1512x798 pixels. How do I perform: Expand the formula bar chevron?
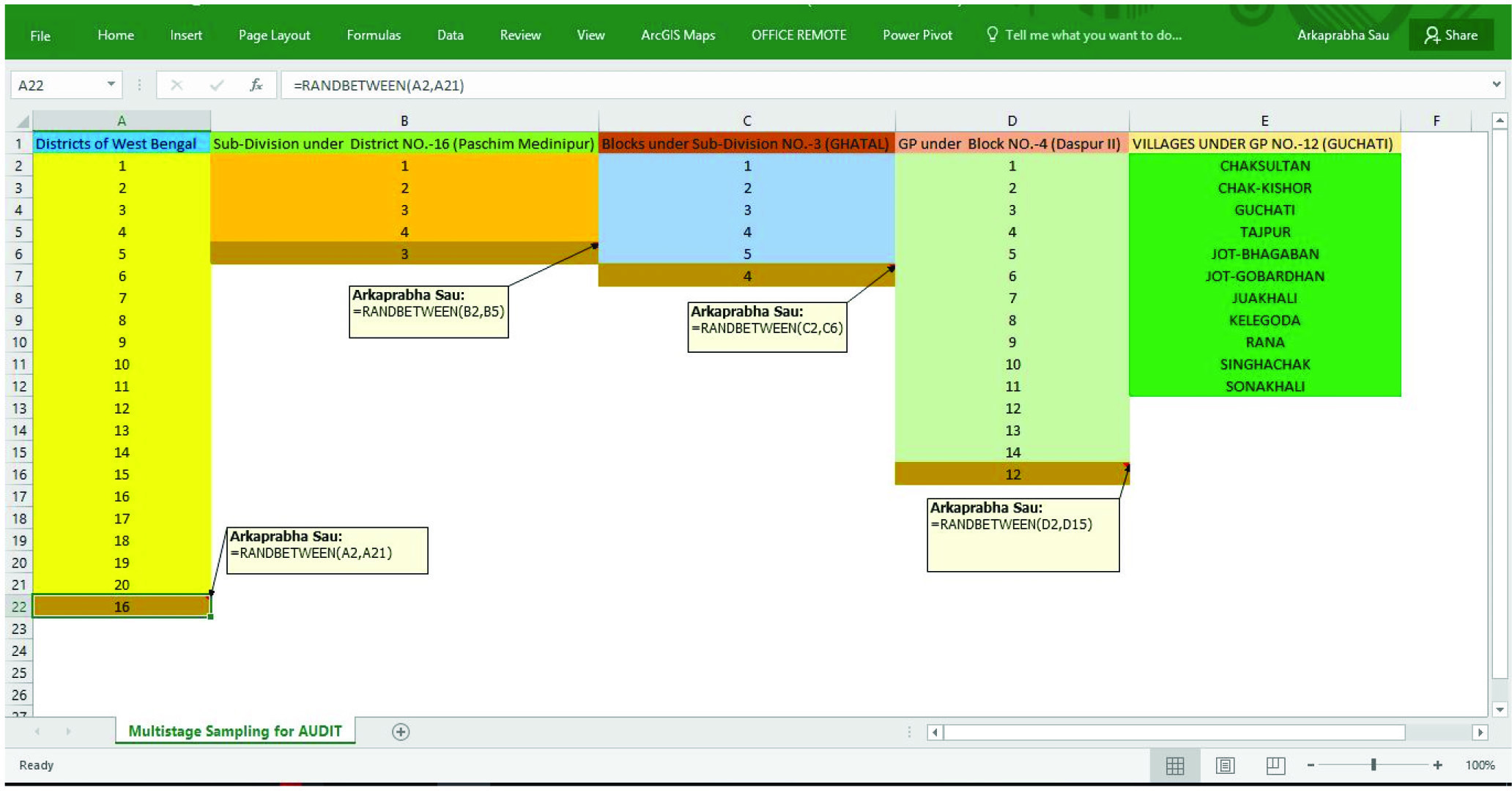tap(1496, 84)
